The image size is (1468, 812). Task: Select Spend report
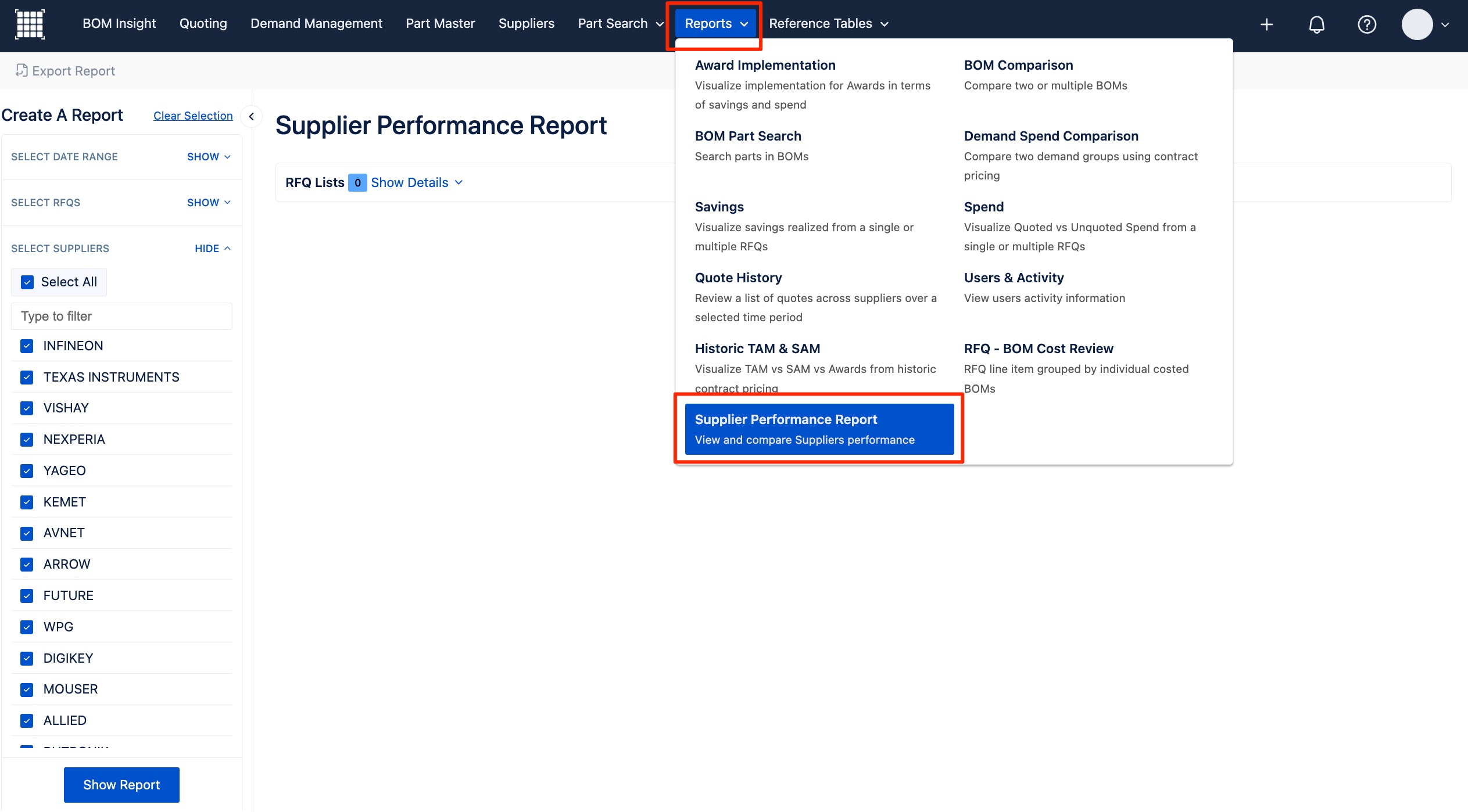(1088, 227)
